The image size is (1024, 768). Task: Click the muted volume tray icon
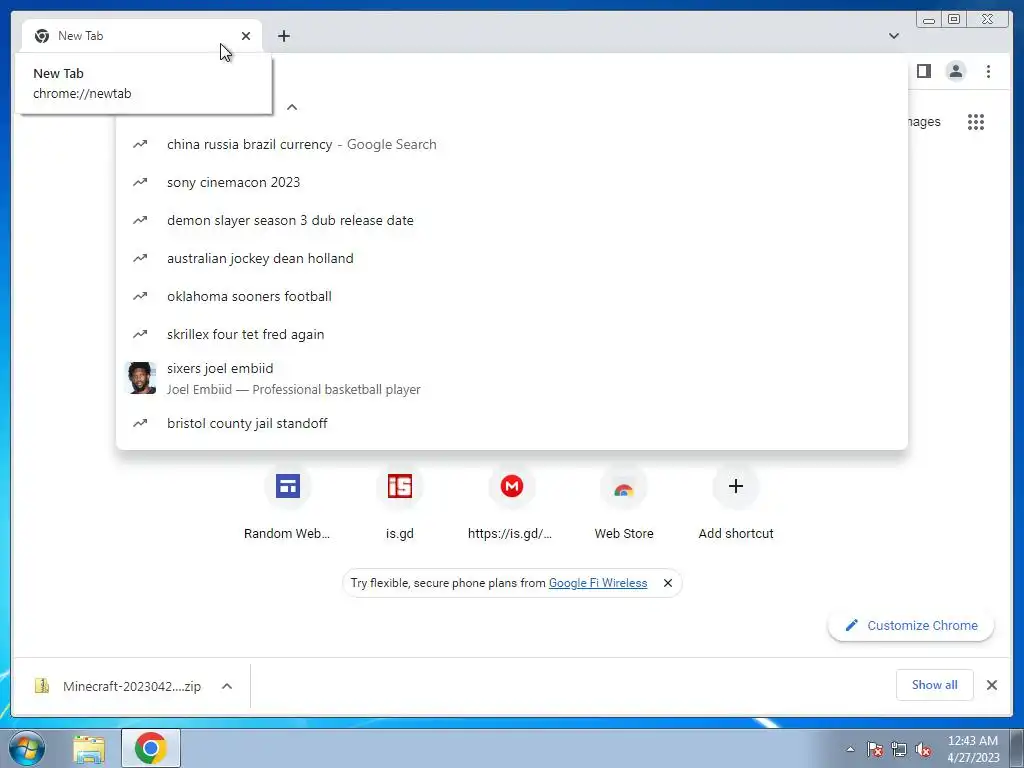coord(923,749)
